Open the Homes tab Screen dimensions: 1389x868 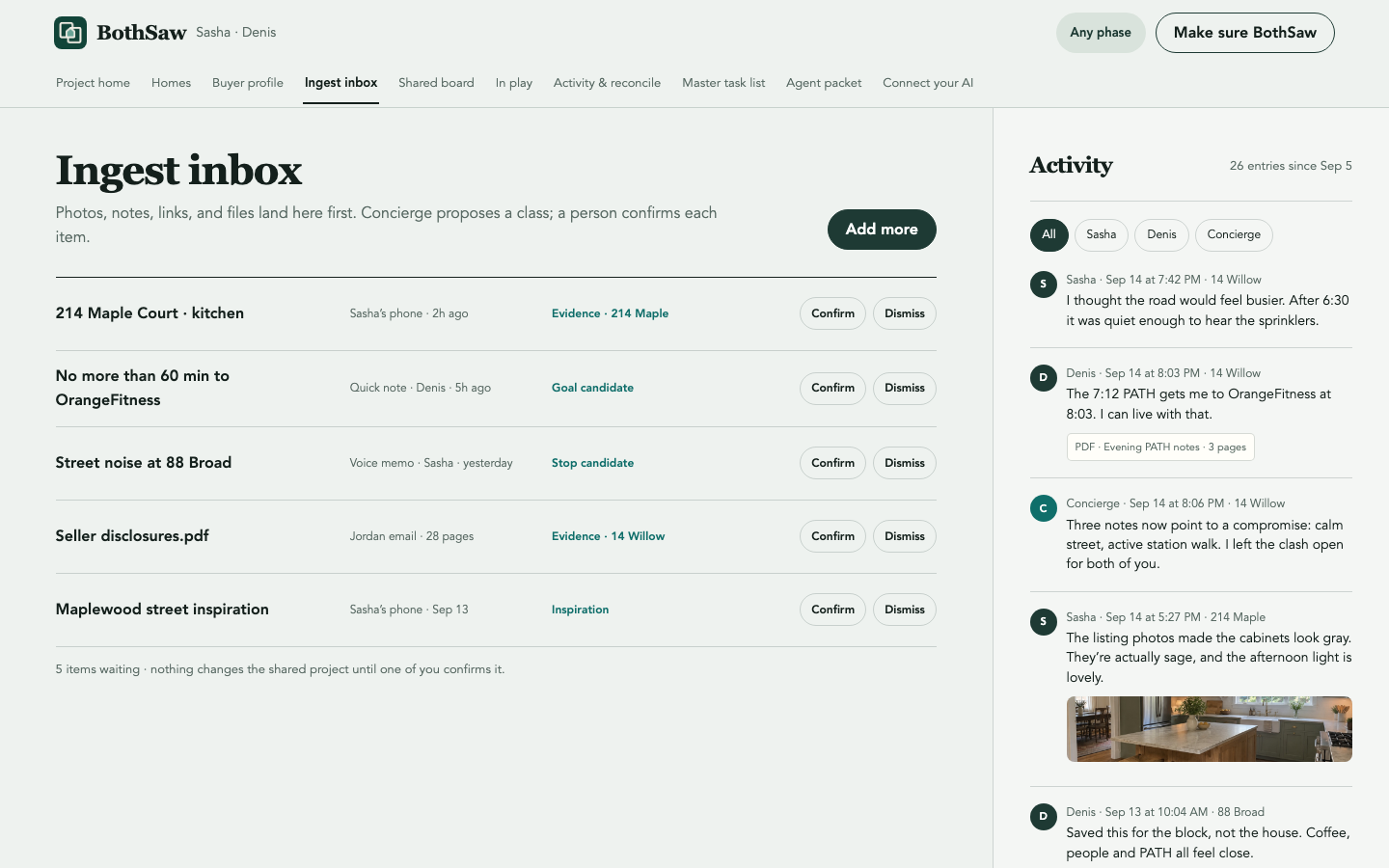(171, 83)
